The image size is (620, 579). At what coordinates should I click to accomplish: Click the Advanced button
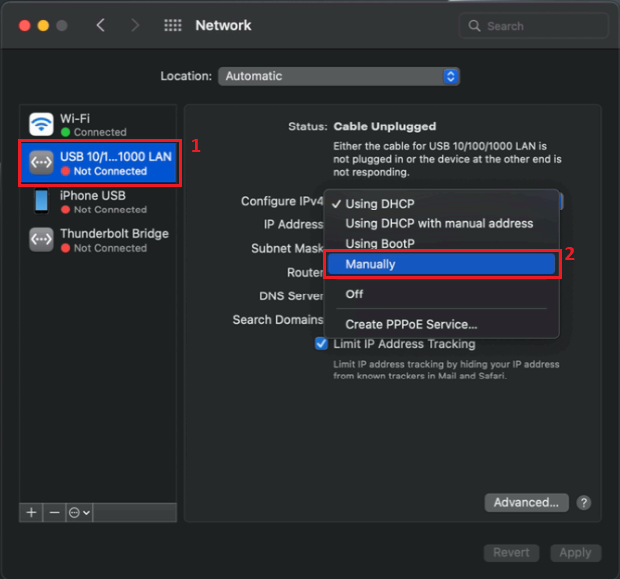[526, 503]
